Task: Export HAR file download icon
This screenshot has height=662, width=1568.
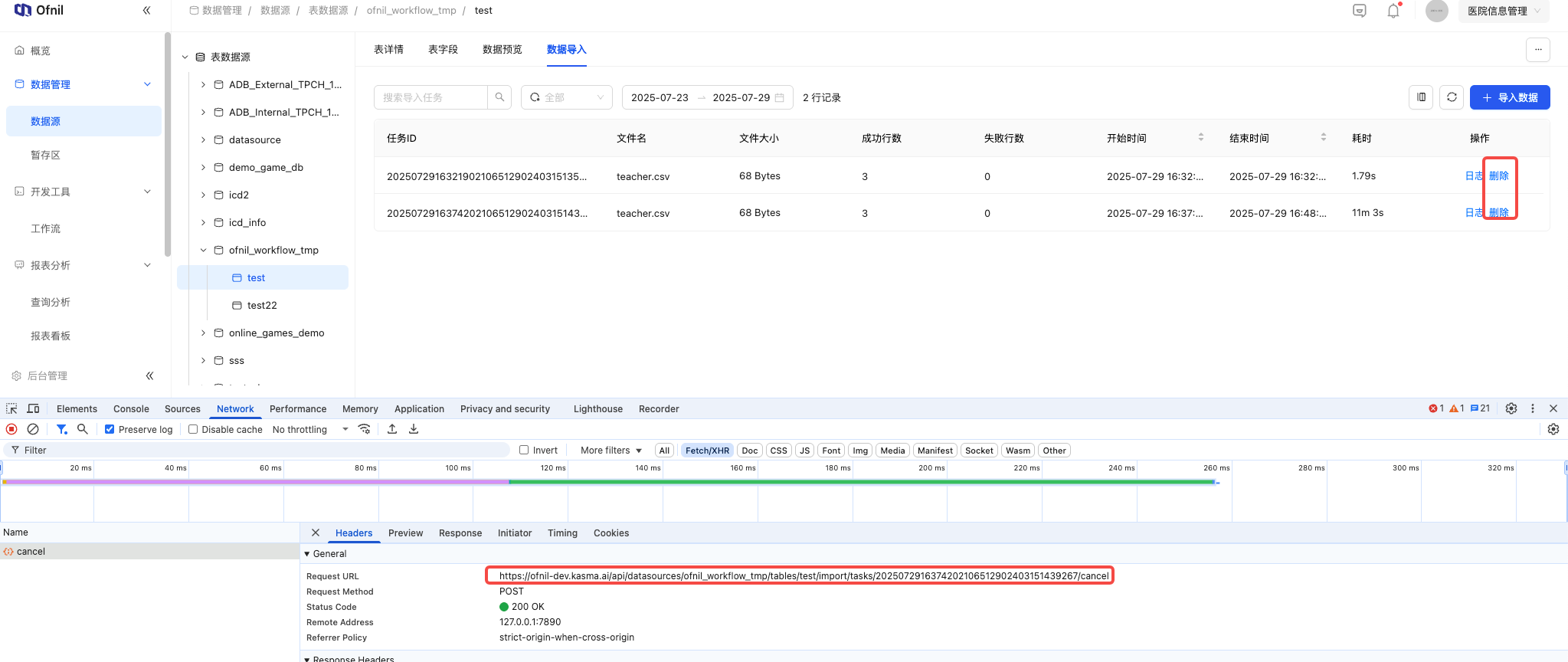Action: (x=414, y=429)
